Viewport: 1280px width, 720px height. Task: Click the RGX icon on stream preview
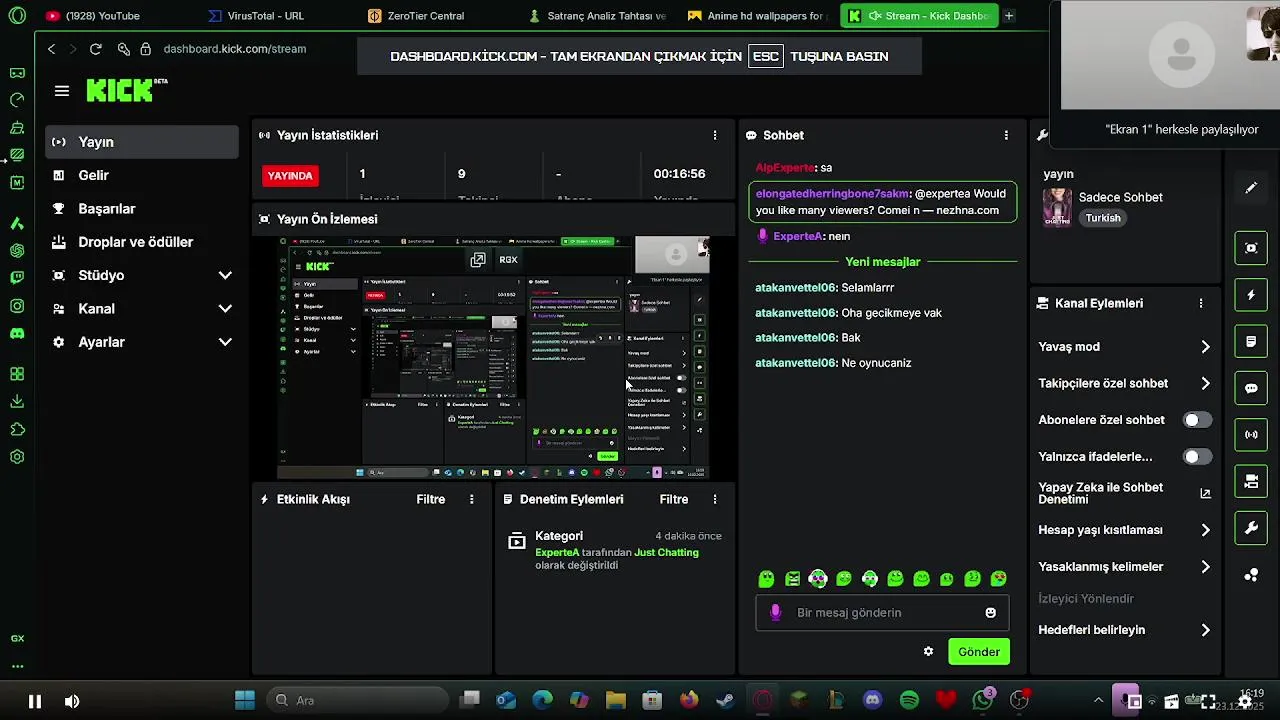[x=508, y=260]
